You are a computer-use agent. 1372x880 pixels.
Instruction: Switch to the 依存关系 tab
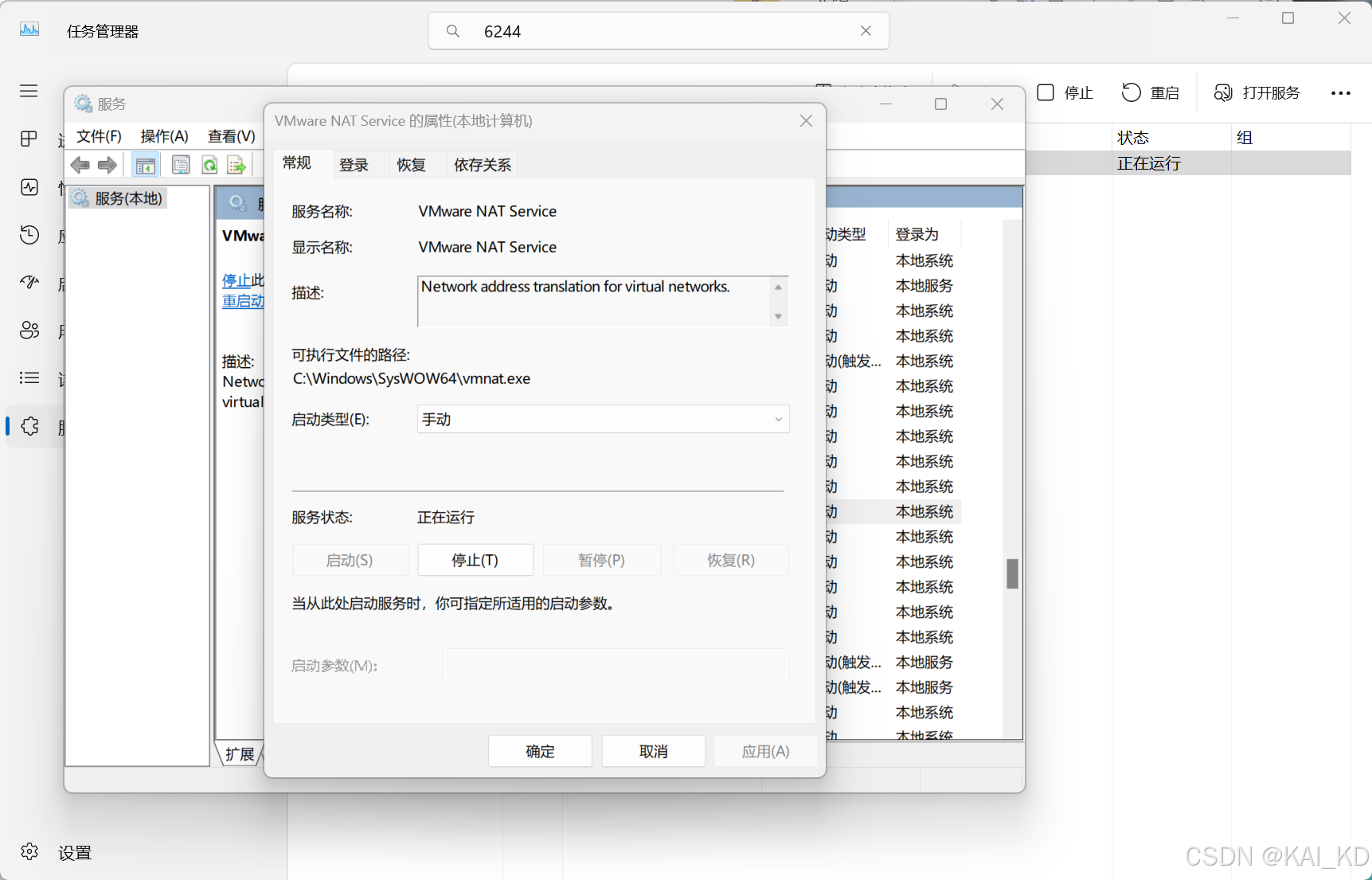(x=483, y=165)
